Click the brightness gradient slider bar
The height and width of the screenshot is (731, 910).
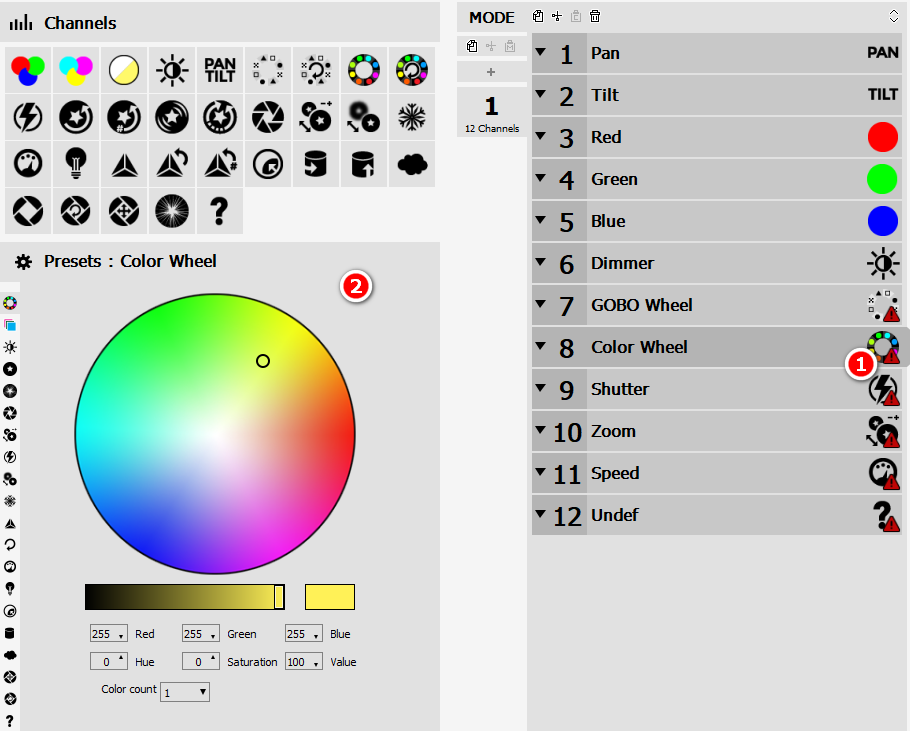click(x=180, y=597)
